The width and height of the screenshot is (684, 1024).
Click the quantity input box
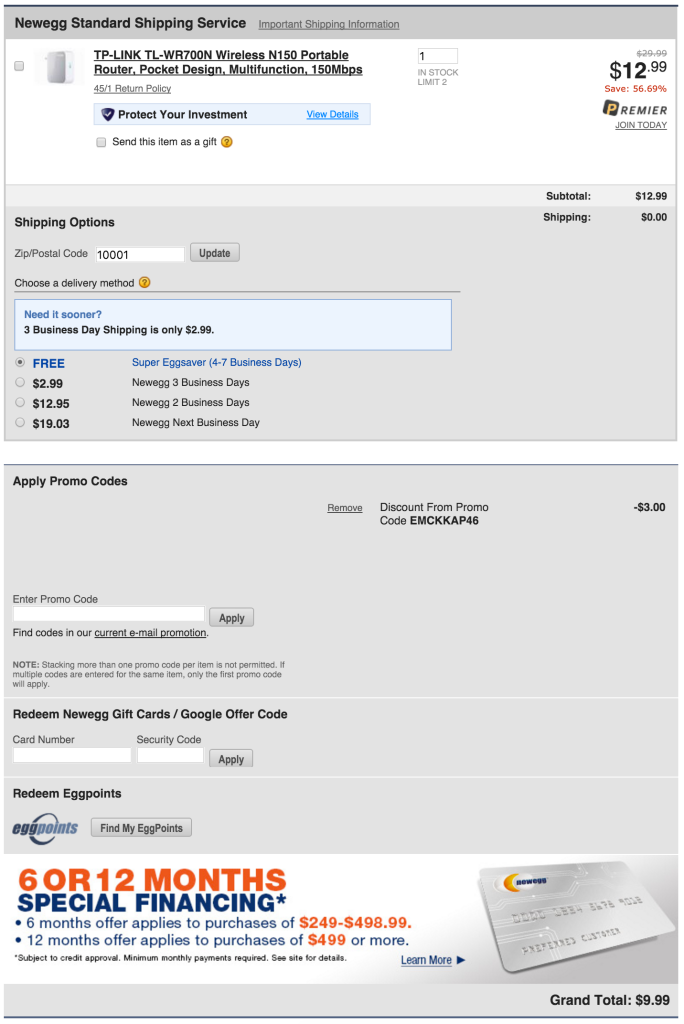coord(437,56)
